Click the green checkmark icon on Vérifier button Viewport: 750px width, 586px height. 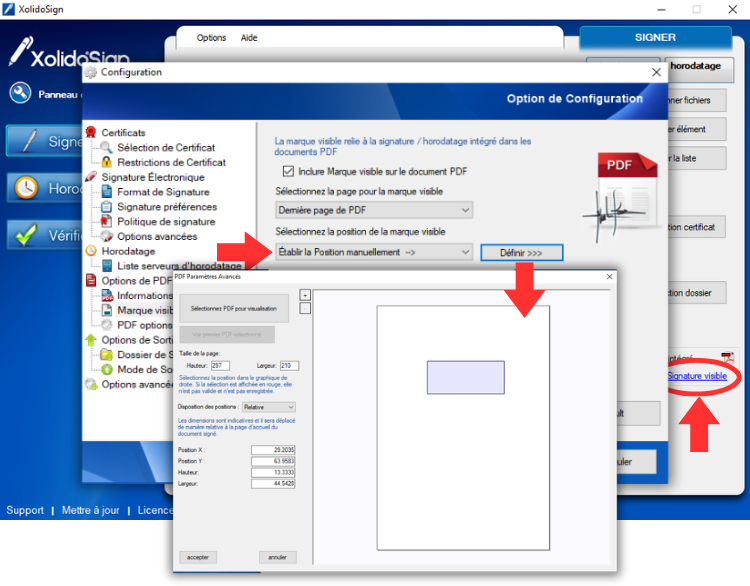pos(26,234)
